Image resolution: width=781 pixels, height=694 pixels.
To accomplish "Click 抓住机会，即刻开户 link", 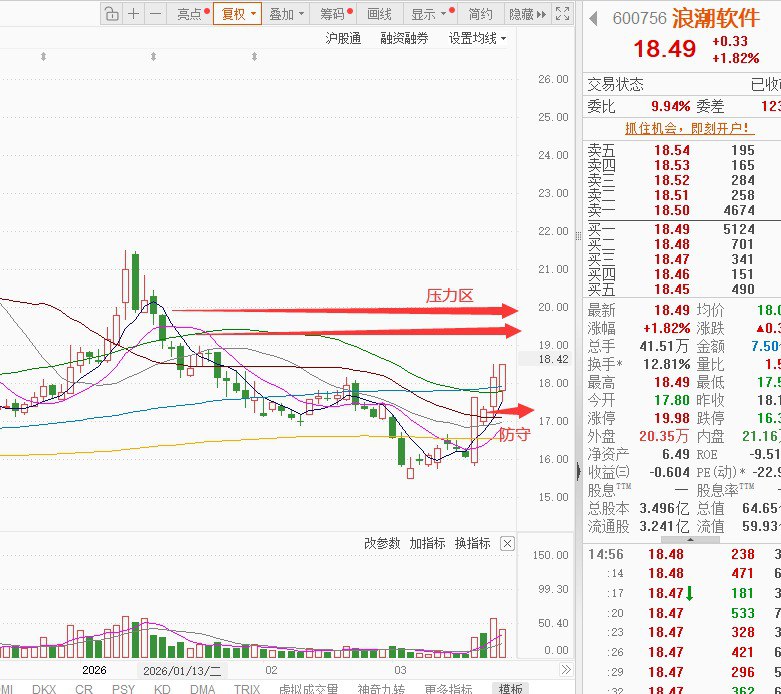I will tap(690, 129).
